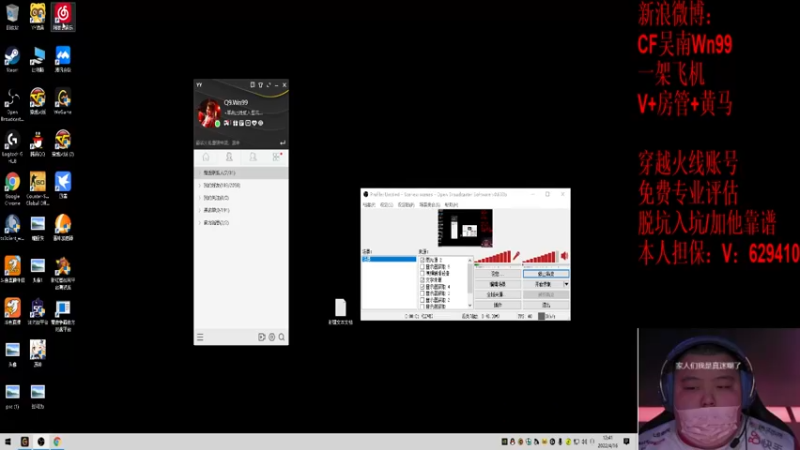The image size is (800, 450).
Task: Launch Counter-Strike Global Offensive desktop shortcut
Action: pyautogui.click(x=37, y=189)
